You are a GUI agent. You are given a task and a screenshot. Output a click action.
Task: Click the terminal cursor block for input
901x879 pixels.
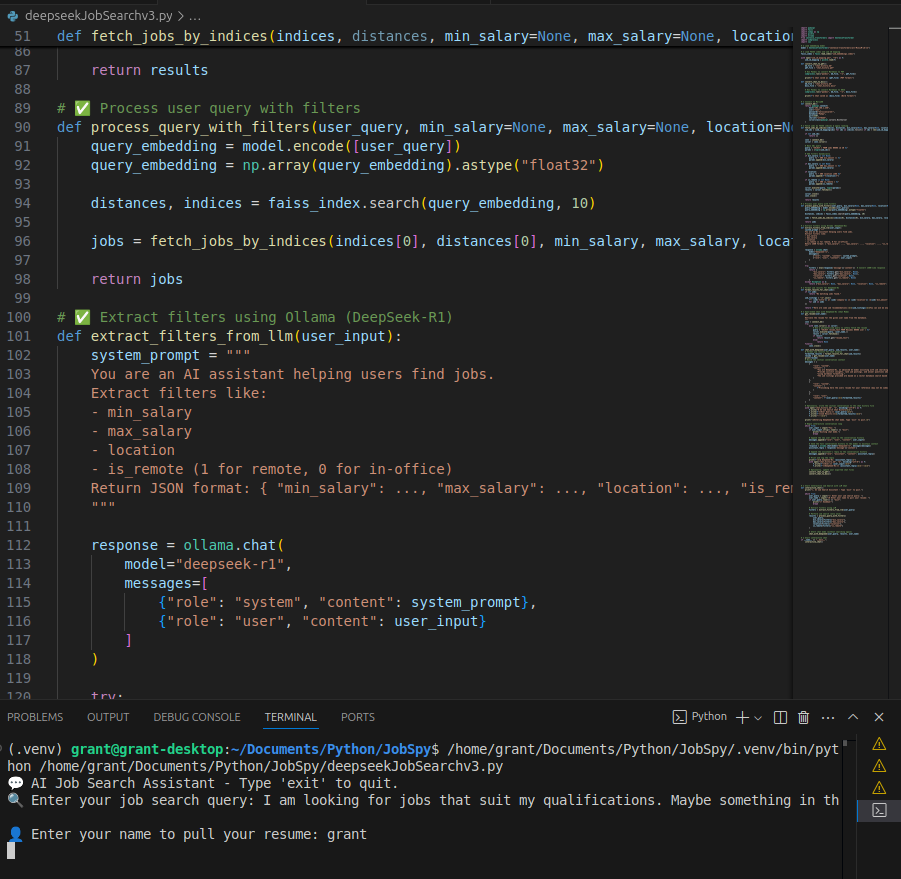tap(11, 851)
